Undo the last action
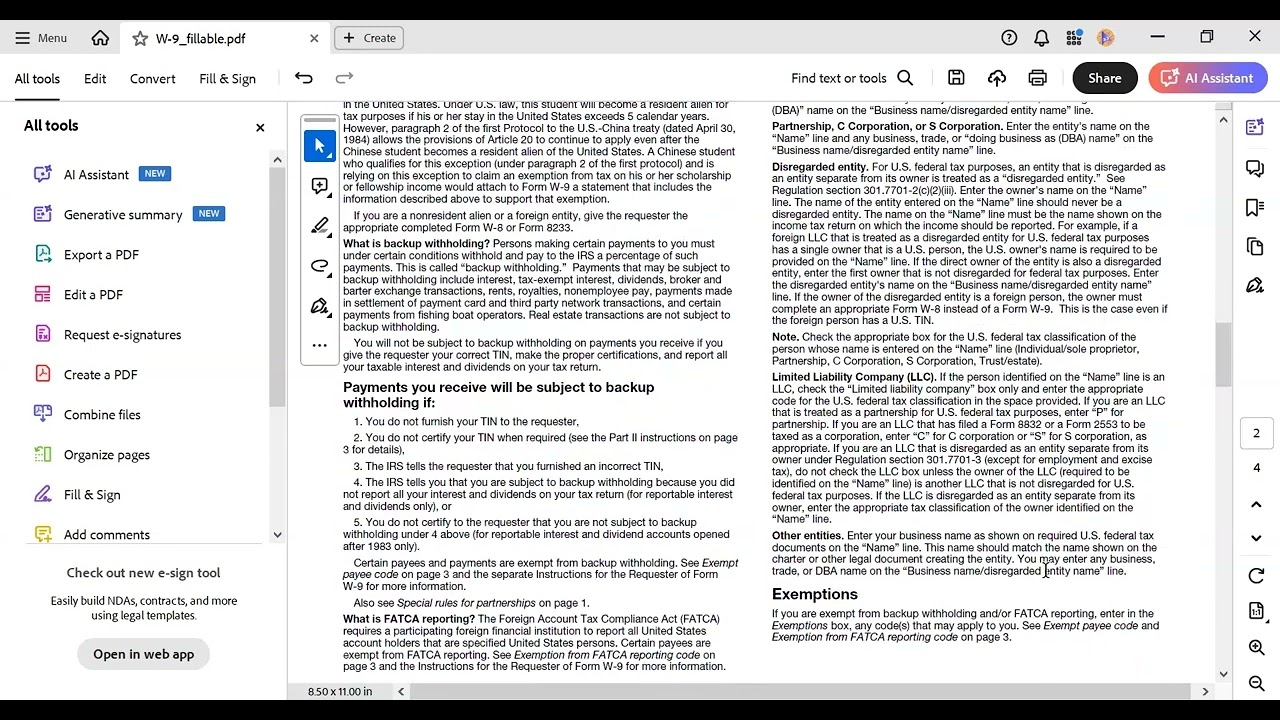Viewport: 1280px width, 720px height. [304, 78]
